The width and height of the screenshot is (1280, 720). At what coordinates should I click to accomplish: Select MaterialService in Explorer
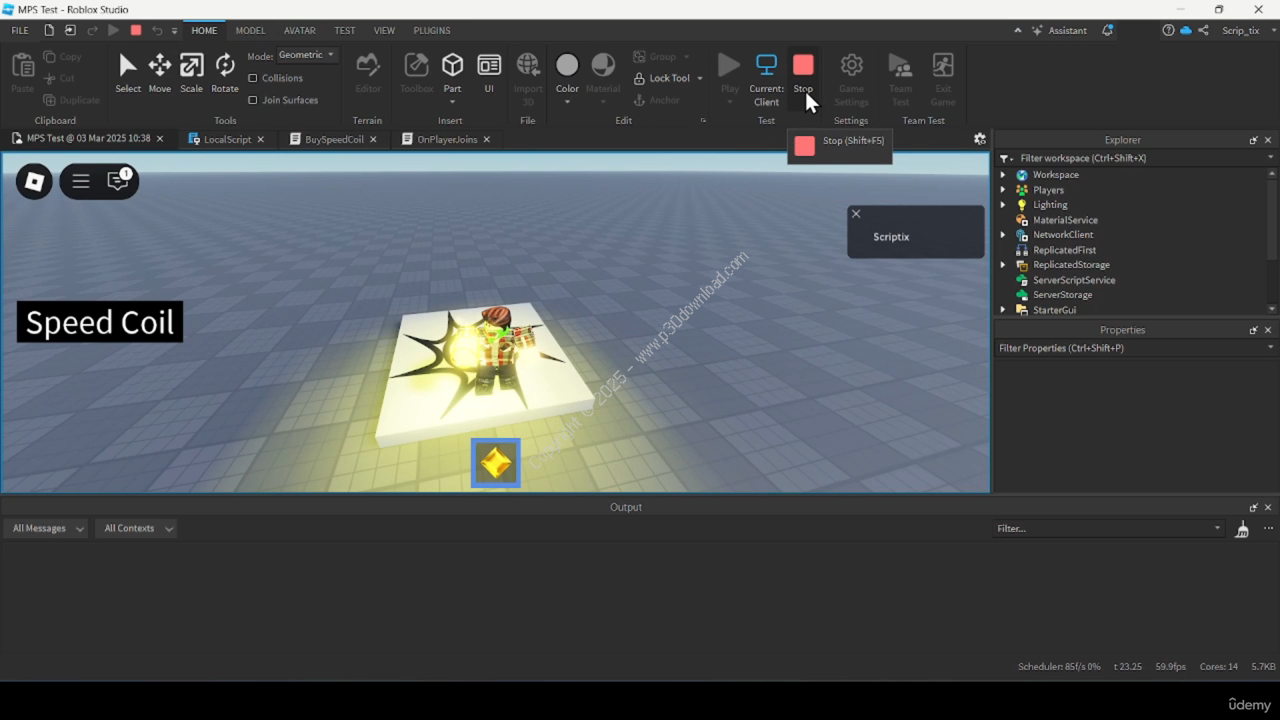pos(1065,220)
